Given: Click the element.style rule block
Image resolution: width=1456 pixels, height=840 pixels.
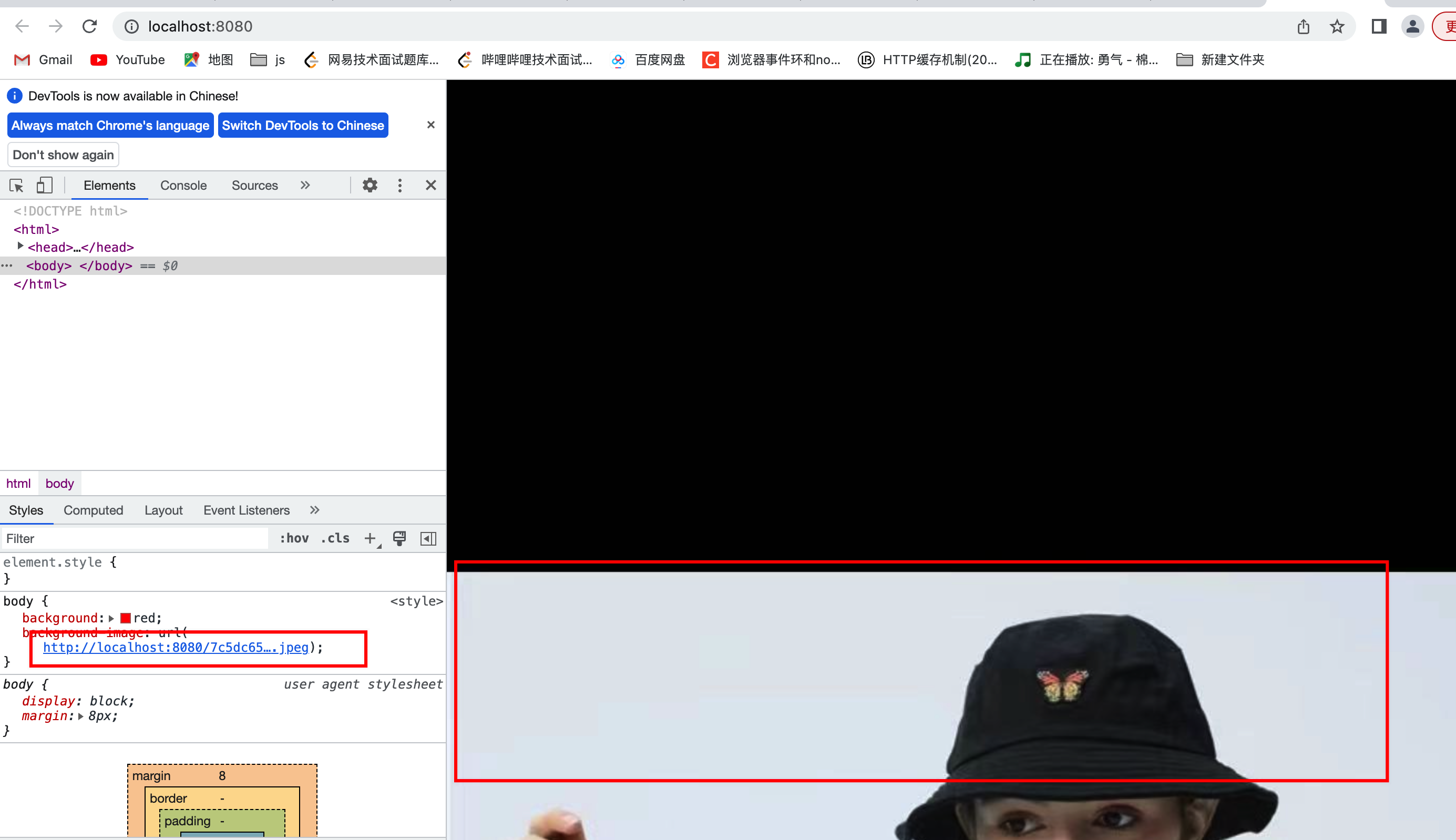Looking at the screenshot, I should (223, 570).
